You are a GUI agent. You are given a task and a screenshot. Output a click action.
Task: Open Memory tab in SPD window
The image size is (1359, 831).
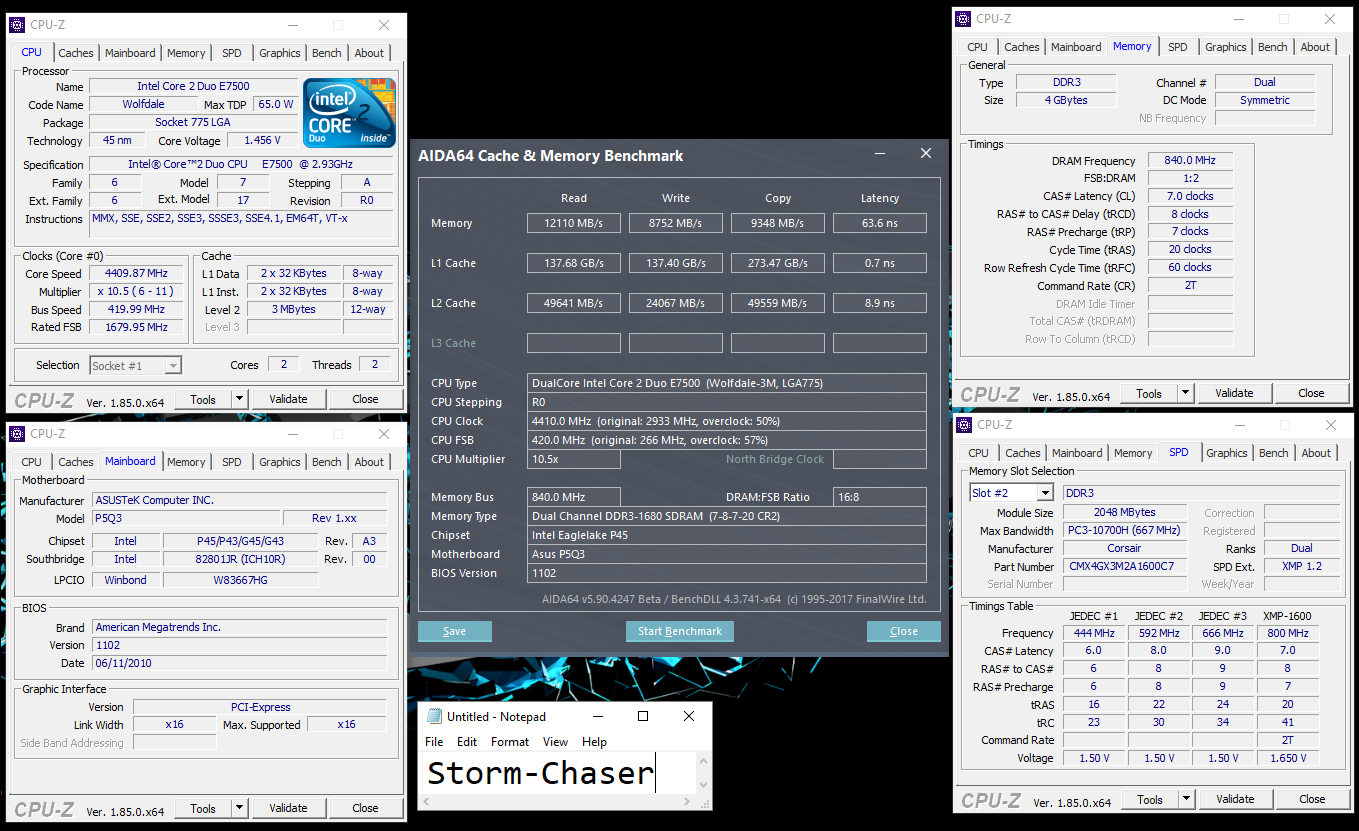click(1133, 453)
